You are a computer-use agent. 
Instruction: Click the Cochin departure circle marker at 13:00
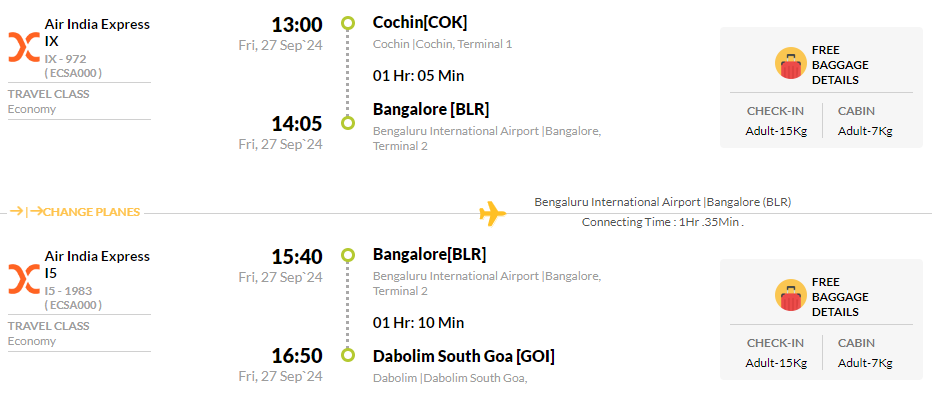pyautogui.click(x=348, y=24)
